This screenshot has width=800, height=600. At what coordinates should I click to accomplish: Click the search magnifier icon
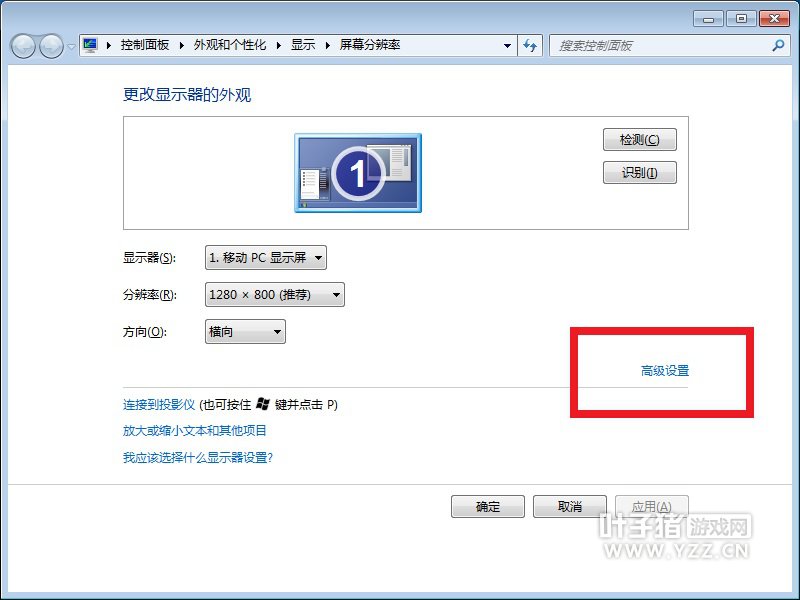[778, 45]
